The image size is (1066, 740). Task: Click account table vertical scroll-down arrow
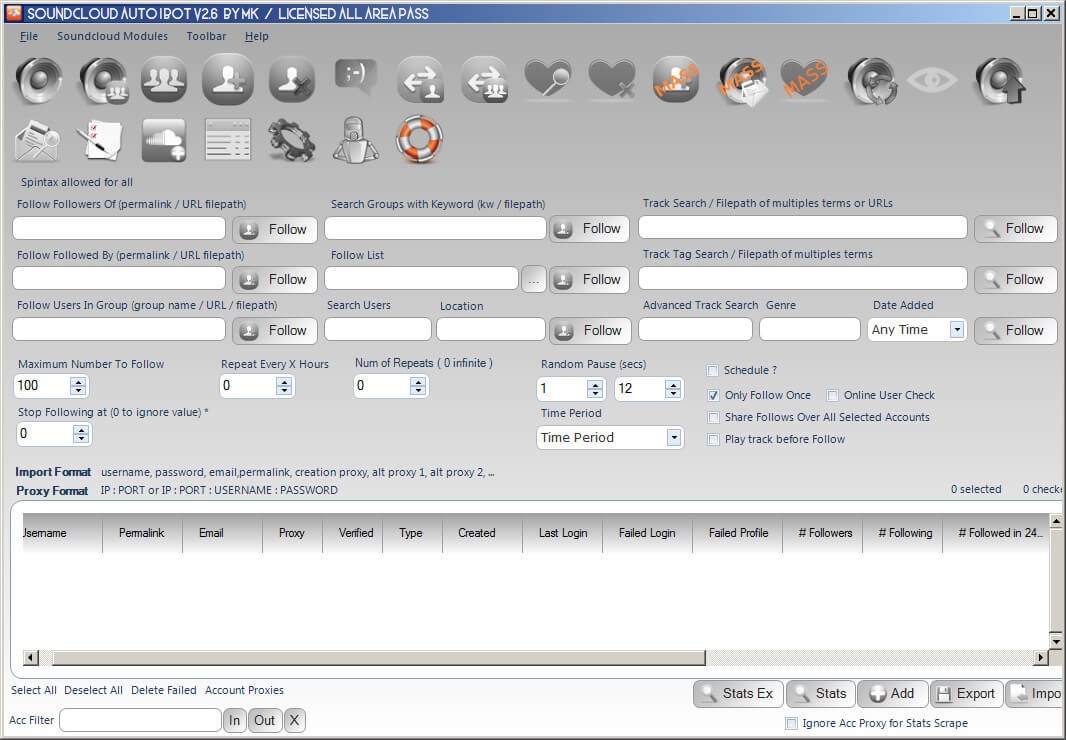(1056, 641)
